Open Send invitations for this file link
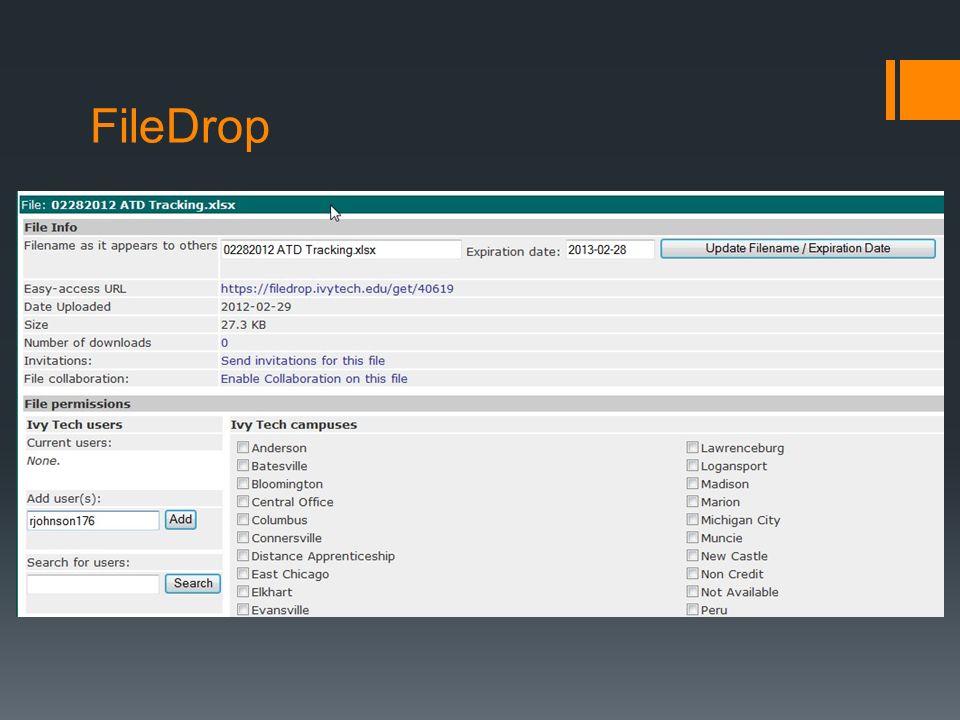Screen dimensions: 960x720 (303, 361)
